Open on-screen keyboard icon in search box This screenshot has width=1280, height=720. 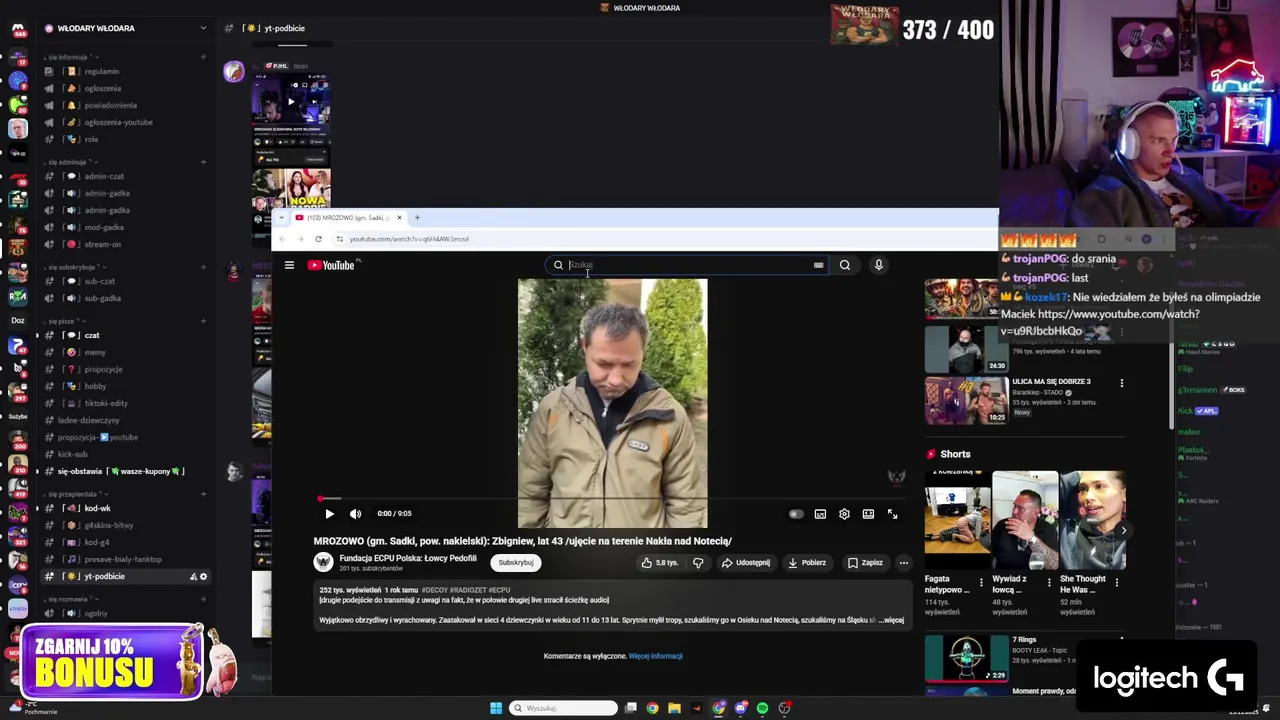coord(818,265)
